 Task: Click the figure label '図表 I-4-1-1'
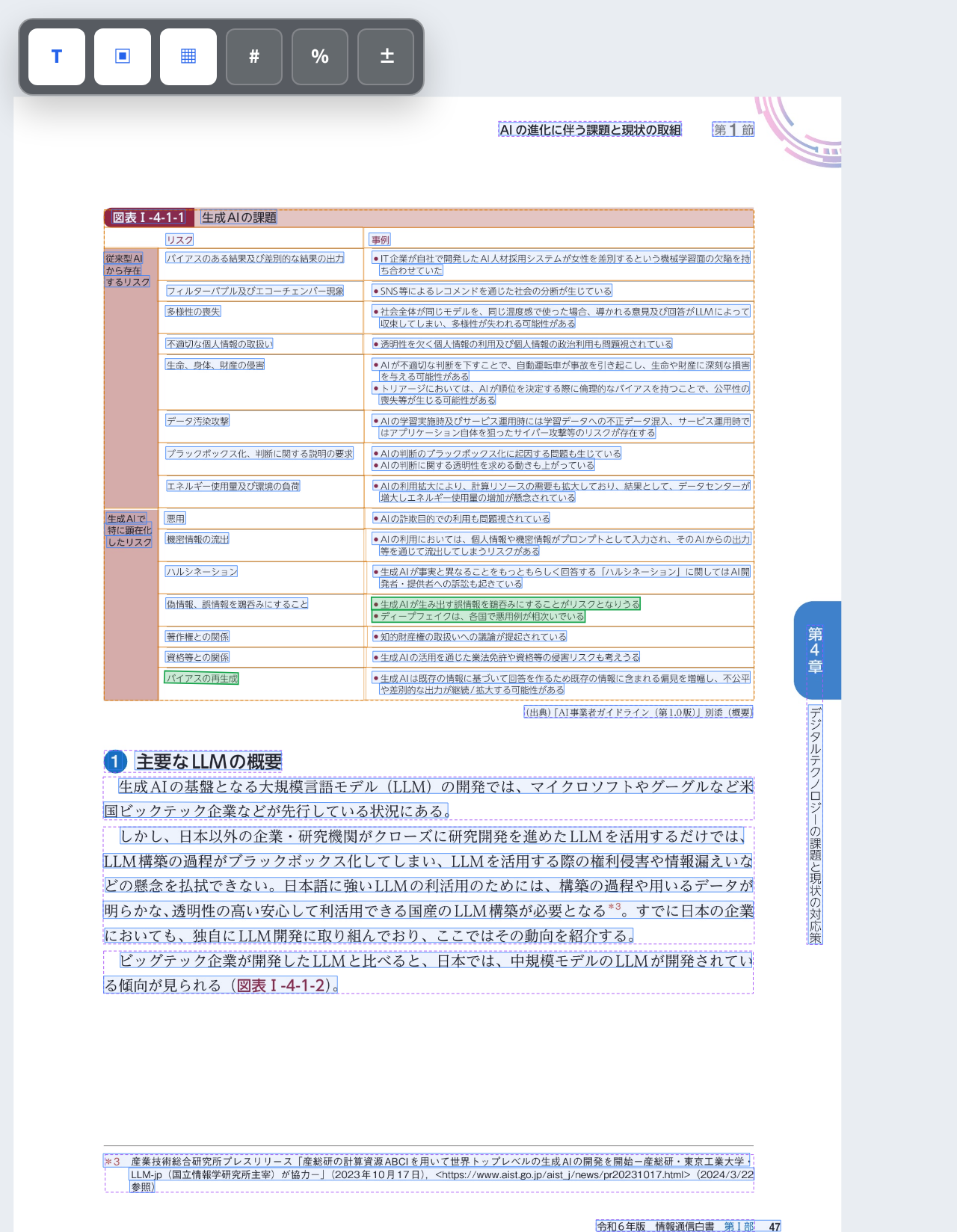(149, 218)
